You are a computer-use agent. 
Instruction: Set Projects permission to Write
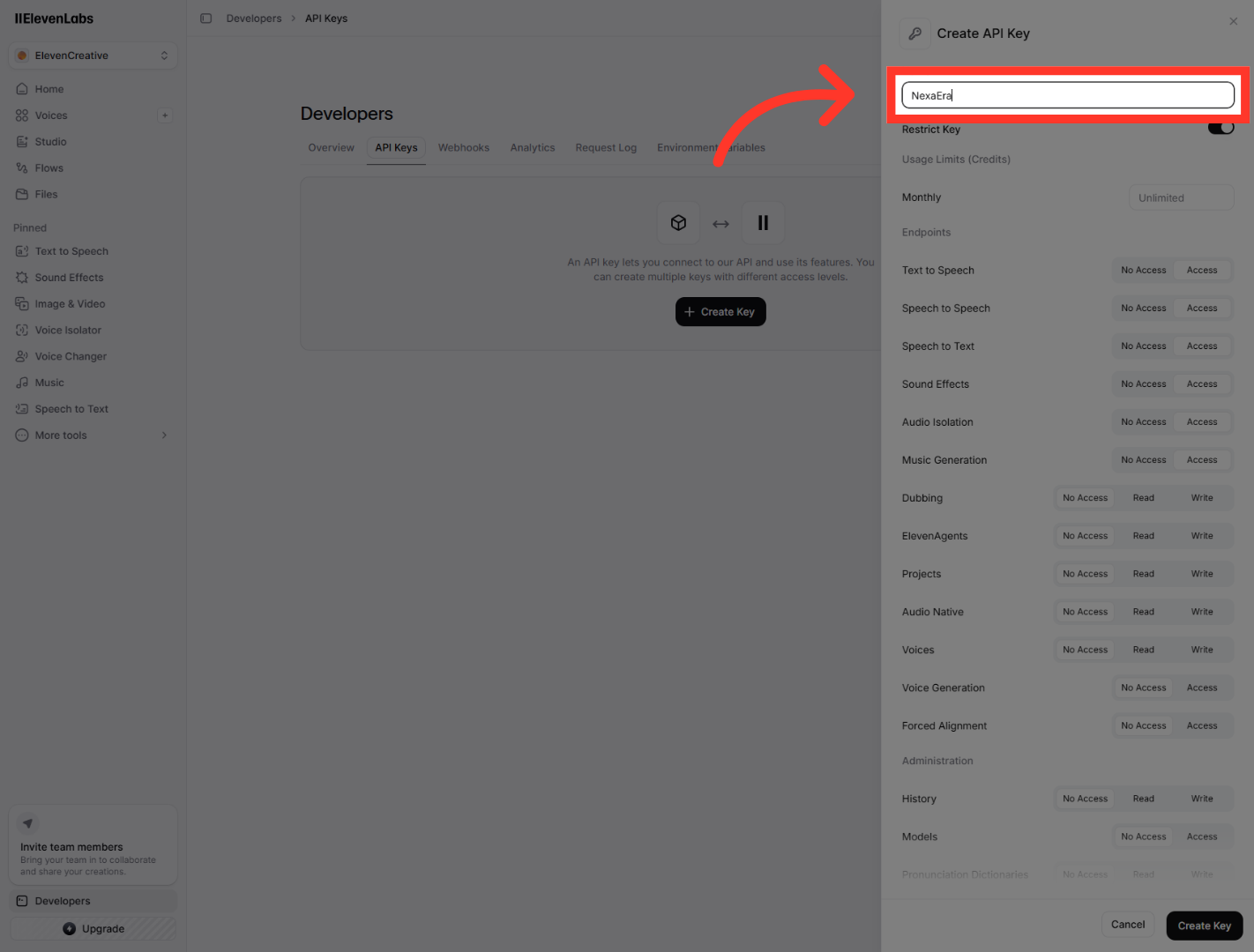click(1202, 574)
